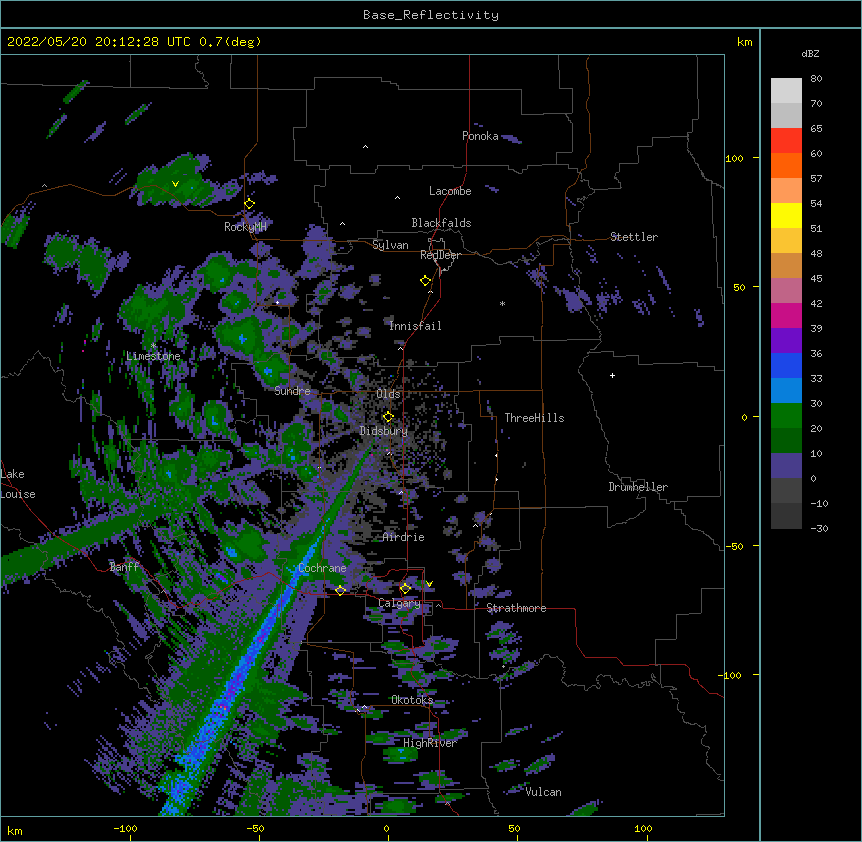This screenshot has width=862, height=842.
Task: Click the km unit label at top right
Action: pyautogui.click(x=744, y=42)
